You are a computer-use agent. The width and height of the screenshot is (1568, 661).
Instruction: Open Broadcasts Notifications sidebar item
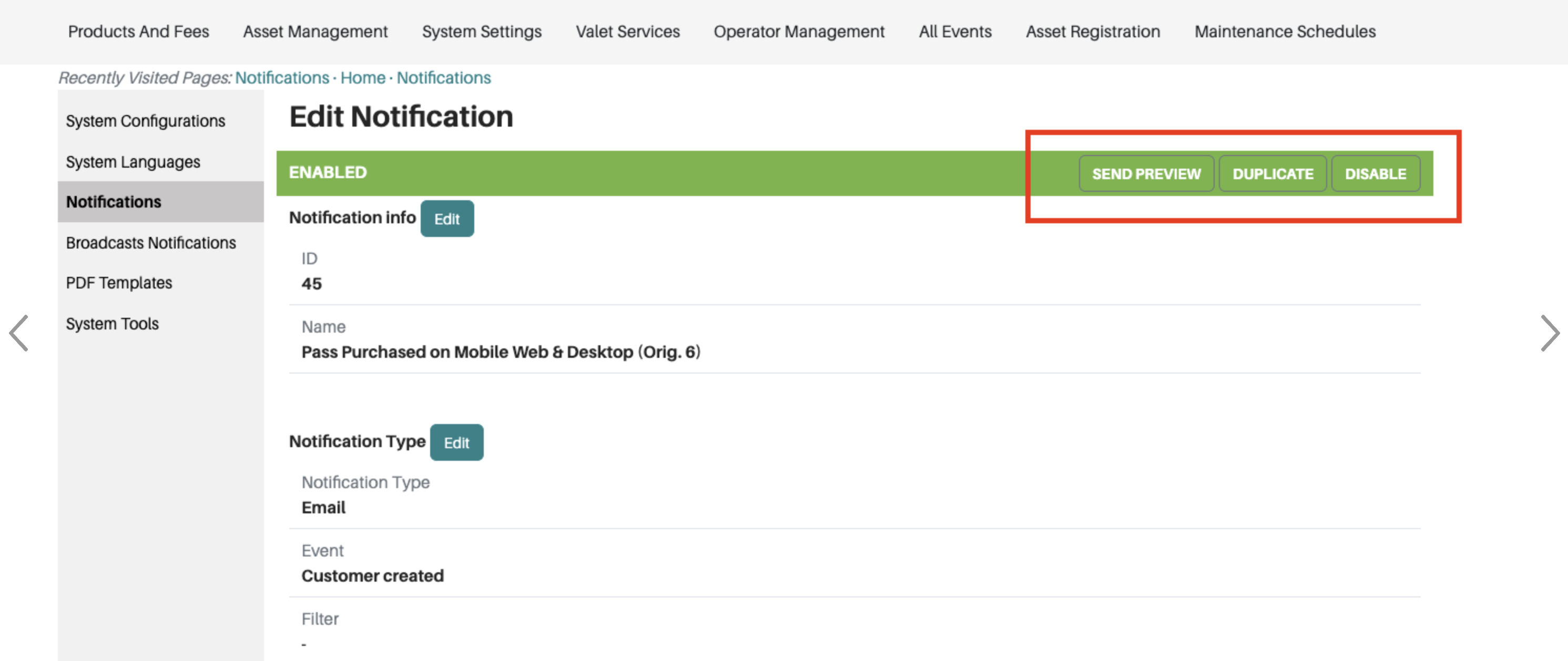click(150, 243)
